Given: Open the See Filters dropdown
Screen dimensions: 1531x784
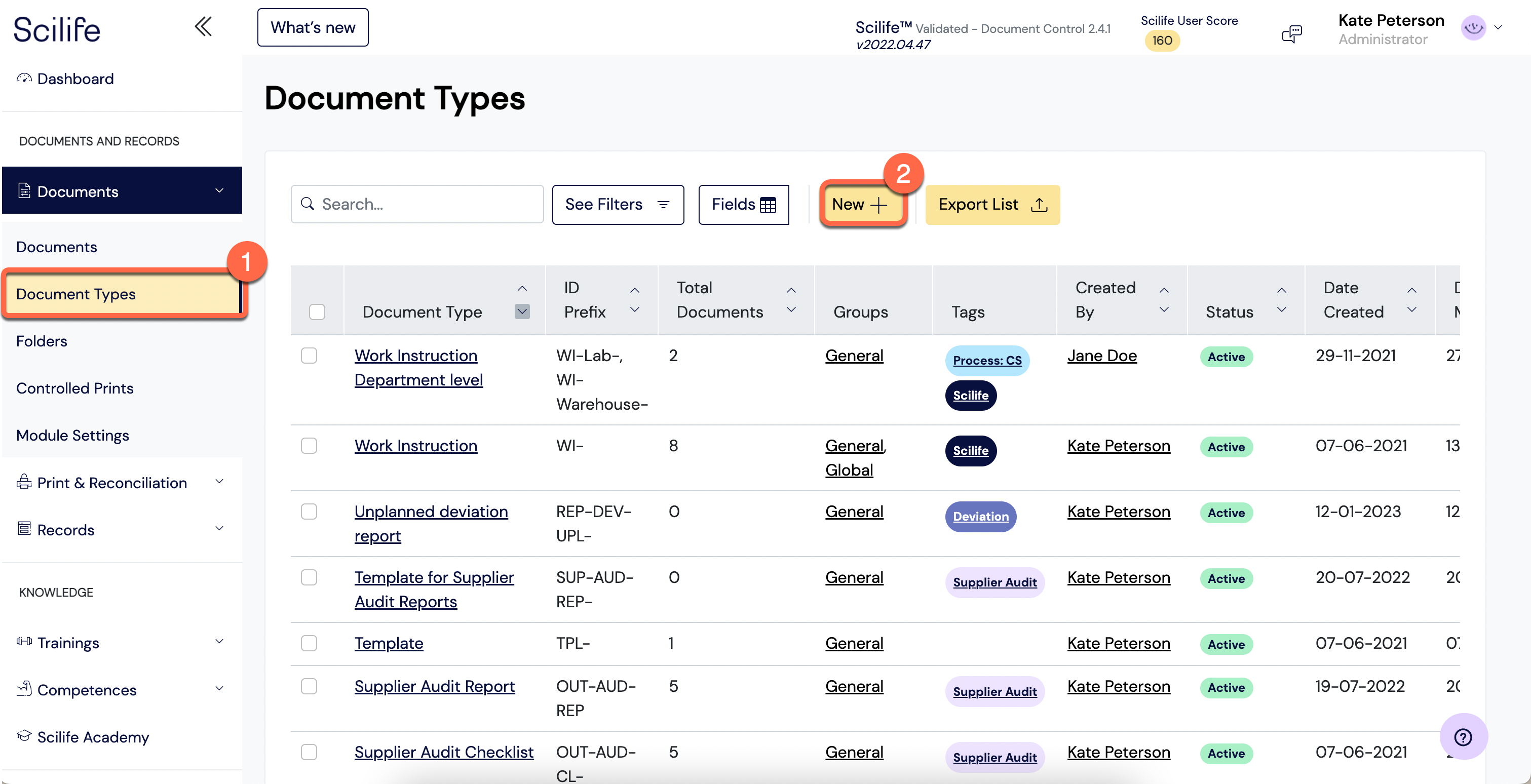Looking at the screenshot, I should click(x=618, y=204).
